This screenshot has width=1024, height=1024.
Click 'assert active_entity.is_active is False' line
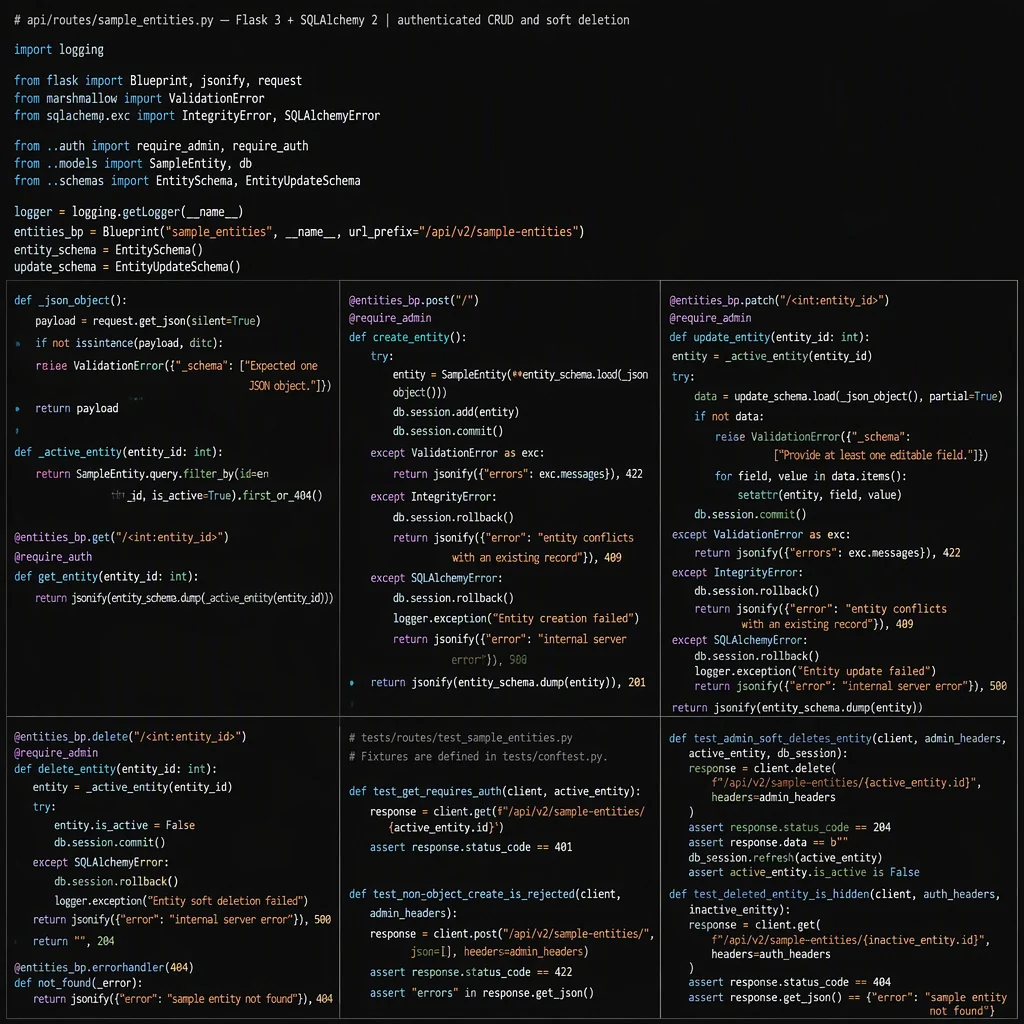point(804,872)
